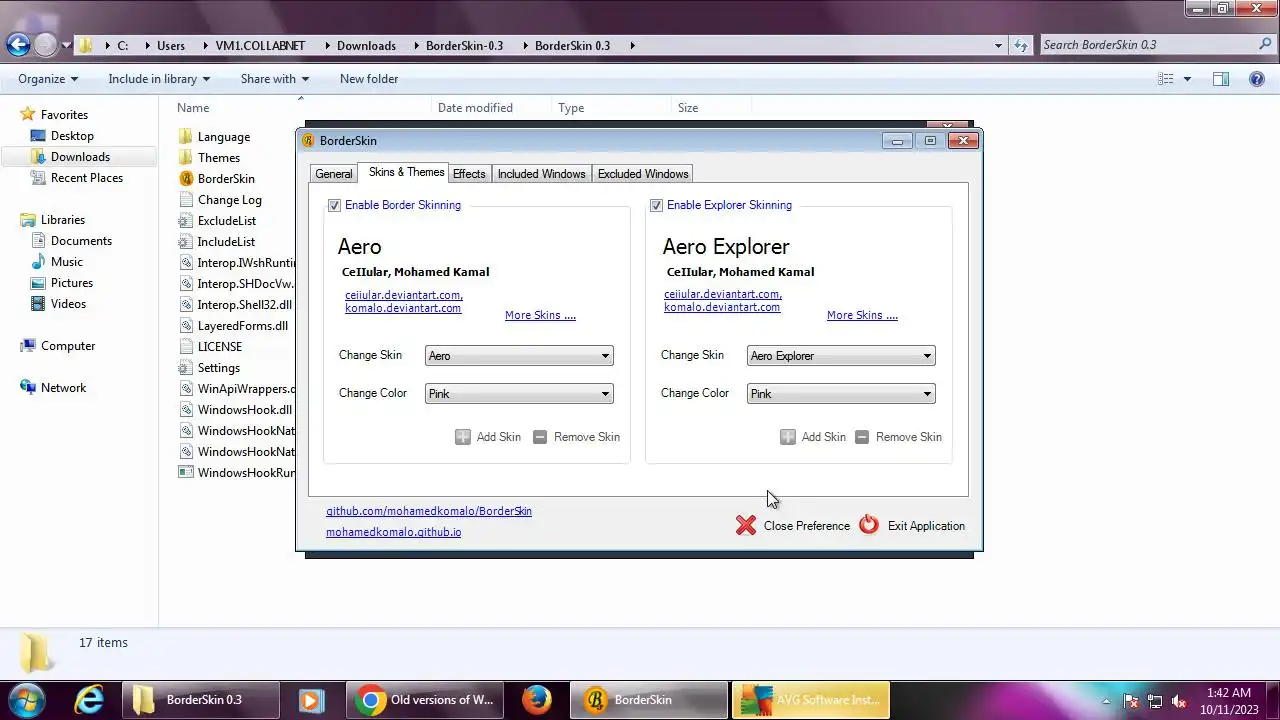Open the mohamedkomalo.github.io link
This screenshot has width=1280, height=720.
[394, 532]
